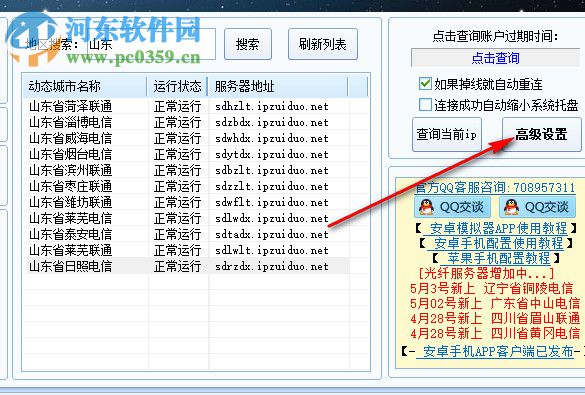Screen dimensions: 585x395
Task: Click server address sdwflt.ipzuiduo.net
Action: (272, 203)
